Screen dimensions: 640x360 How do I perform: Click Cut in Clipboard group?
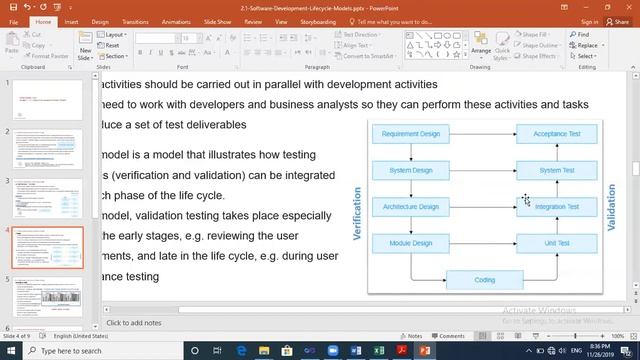(x=32, y=35)
